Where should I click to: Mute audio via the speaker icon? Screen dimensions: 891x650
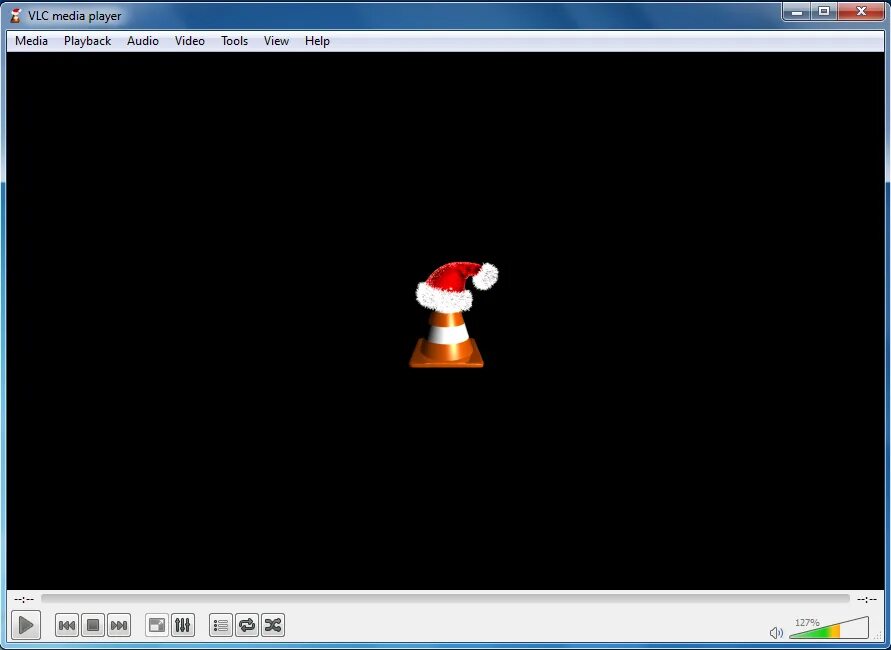coord(776,632)
